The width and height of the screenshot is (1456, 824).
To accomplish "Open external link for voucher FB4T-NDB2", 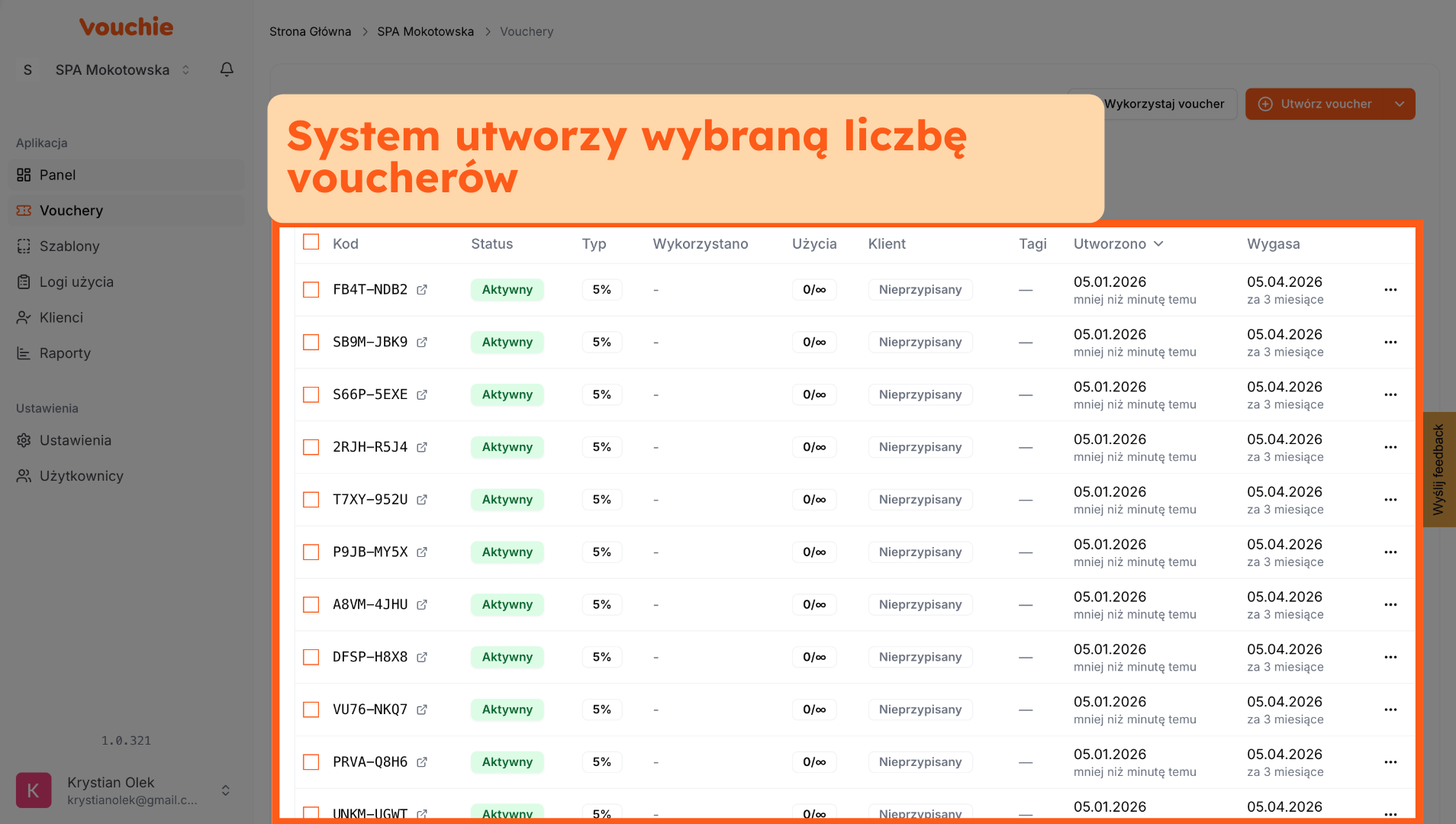I will click(422, 290).
